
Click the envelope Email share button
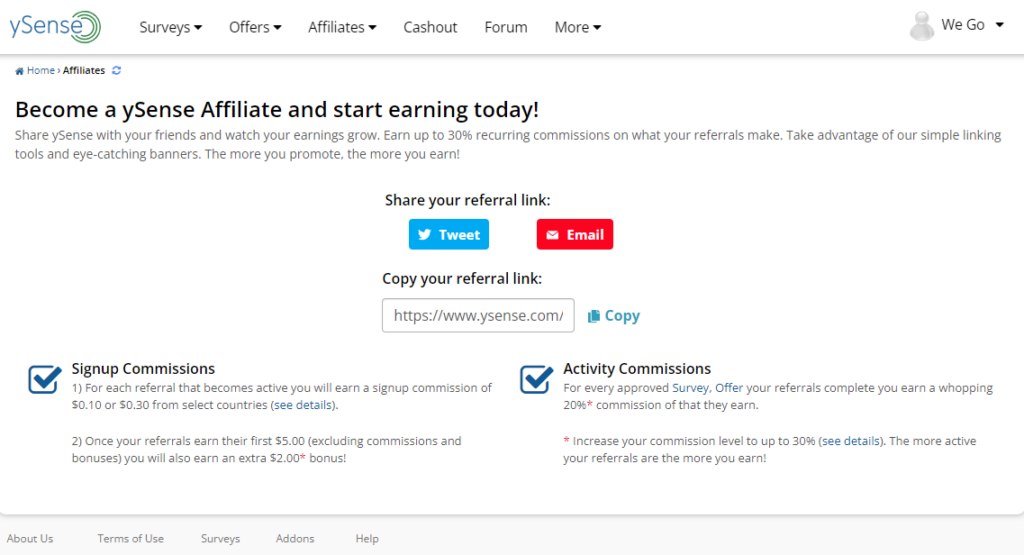point(575,234)
